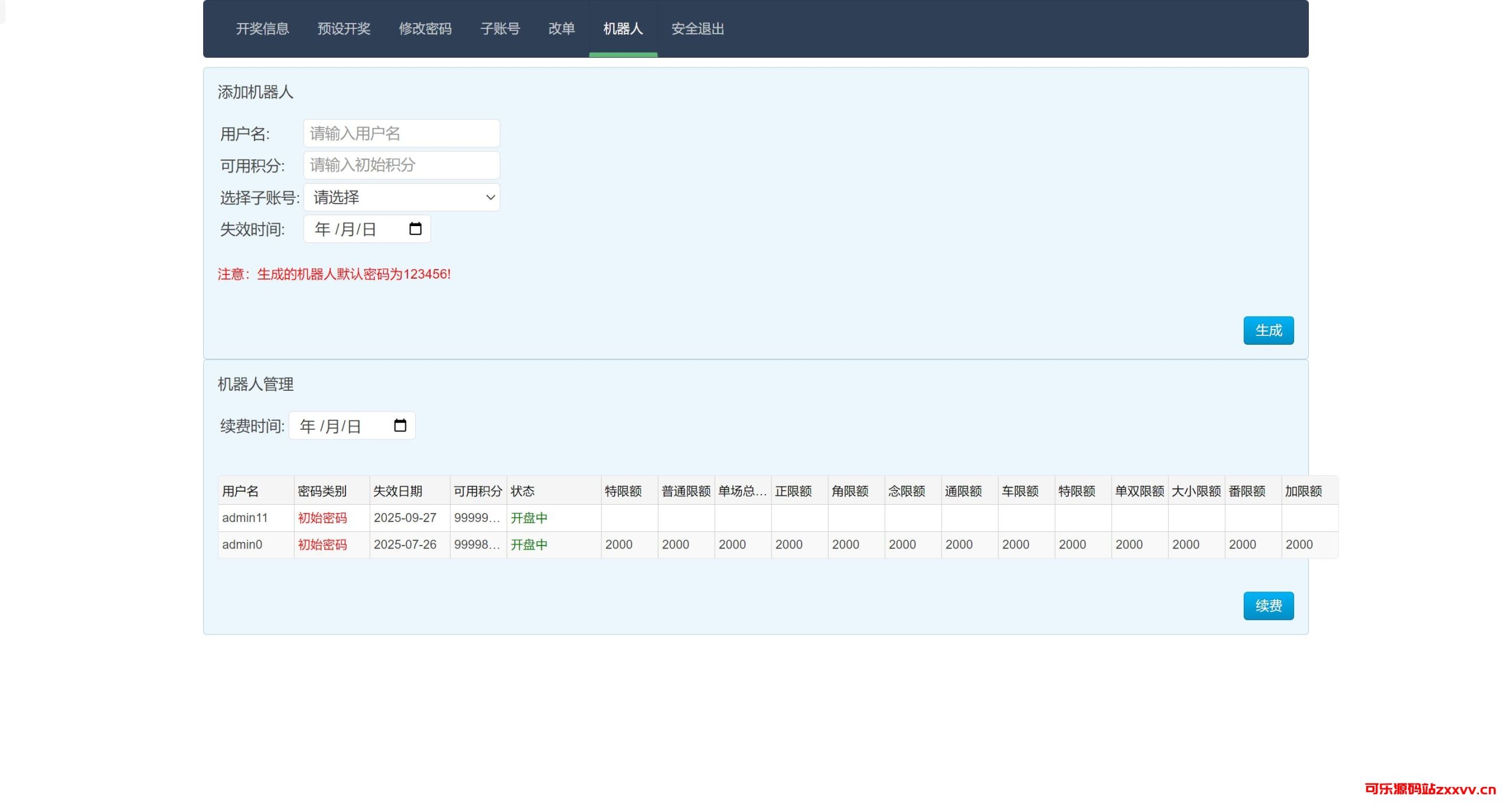Click 安全退出 to log out
This screenshot has height=810, width=1512.
click(x=698, y=28)
